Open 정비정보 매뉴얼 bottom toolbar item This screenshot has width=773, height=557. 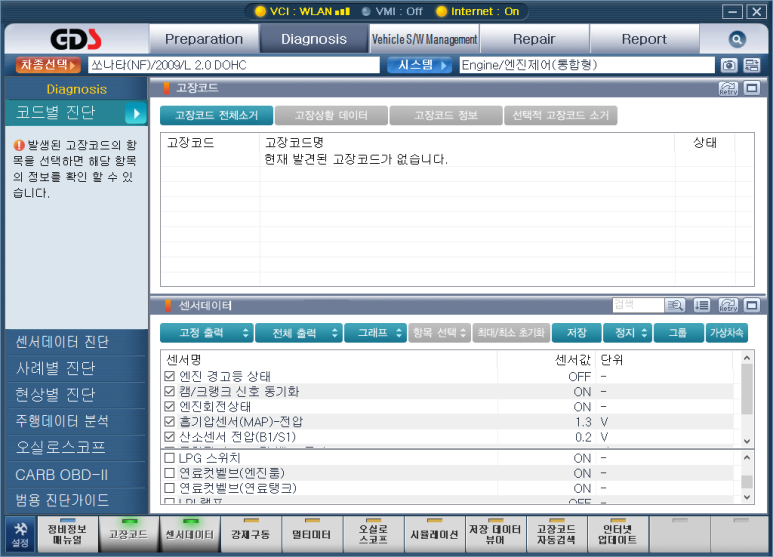(x=67, y=534)
